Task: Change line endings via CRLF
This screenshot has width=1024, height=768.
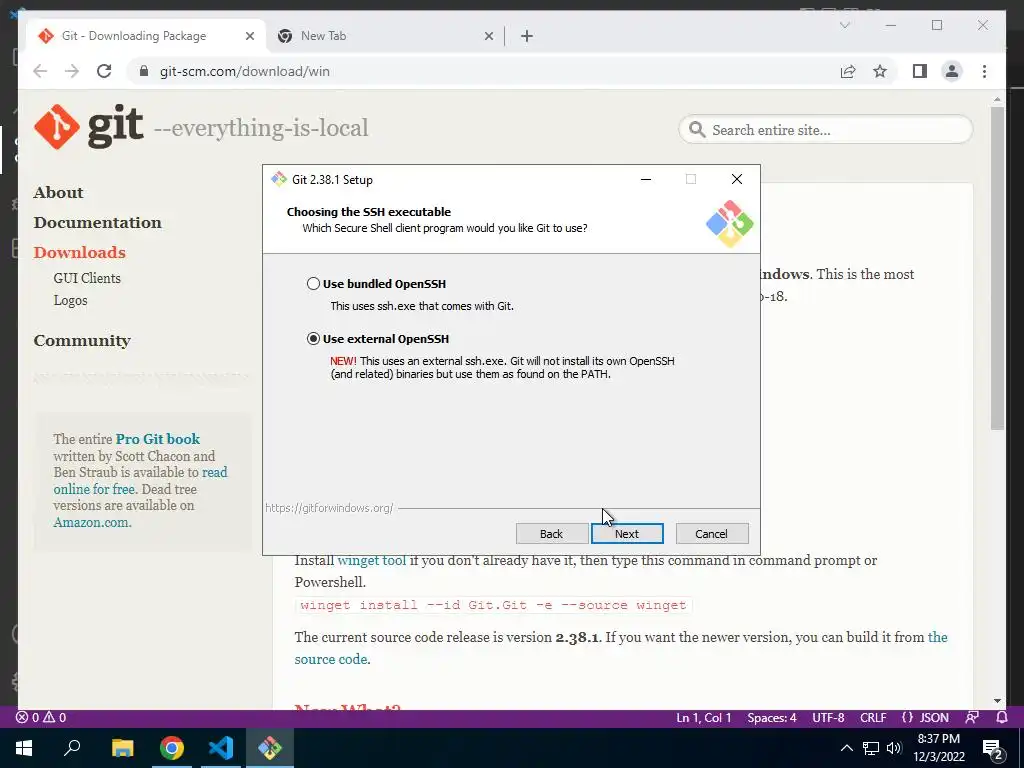Action: [x=873, y=718]
